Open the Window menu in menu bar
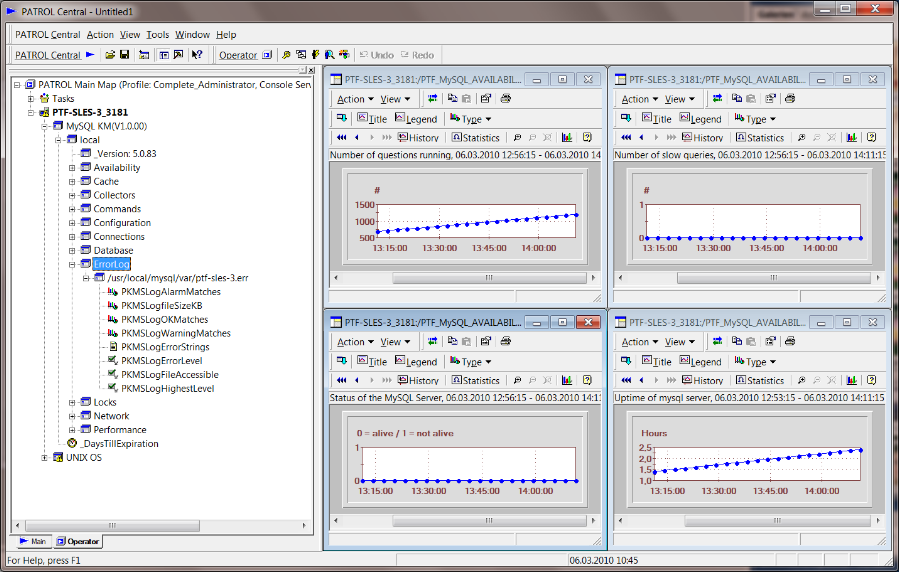The image size is (900, 573). click(x=192, y=34)
